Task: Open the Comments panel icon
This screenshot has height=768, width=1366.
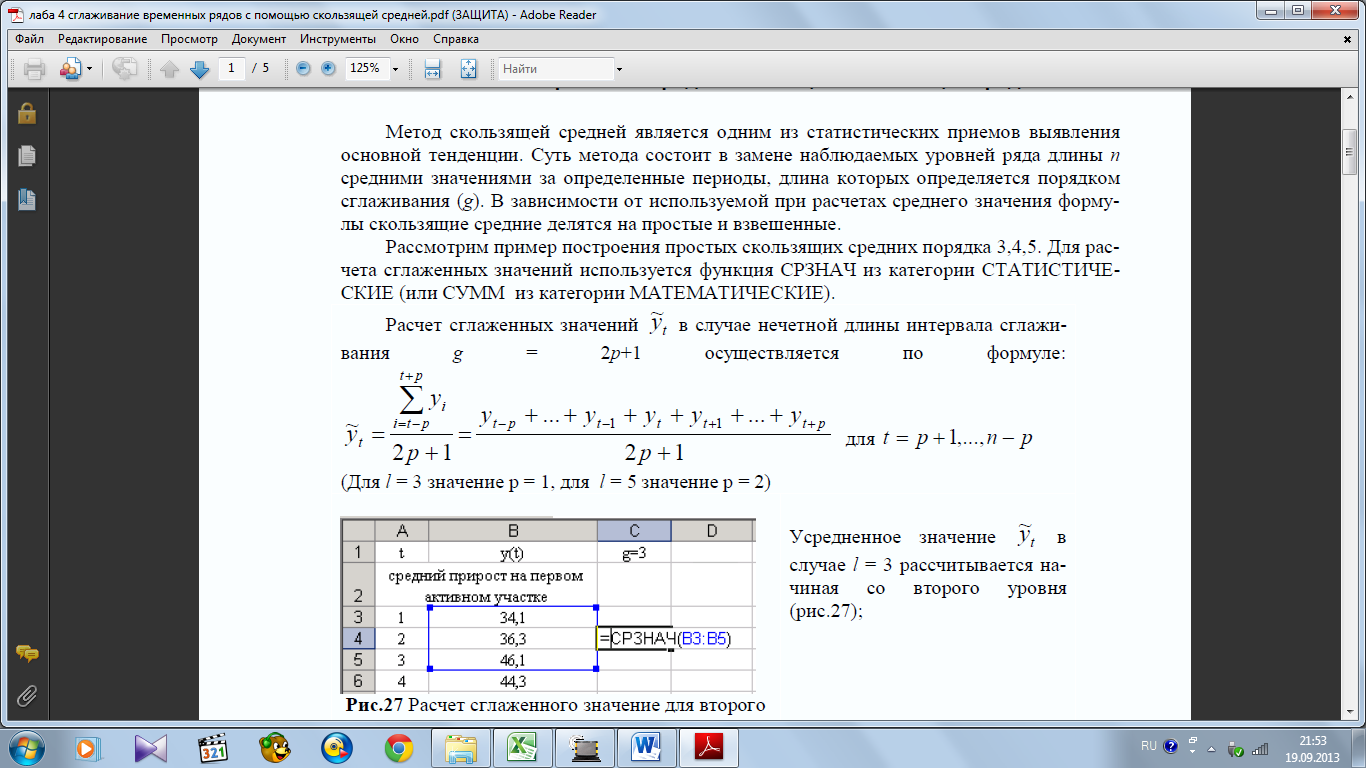Action: tap(27, 653)
